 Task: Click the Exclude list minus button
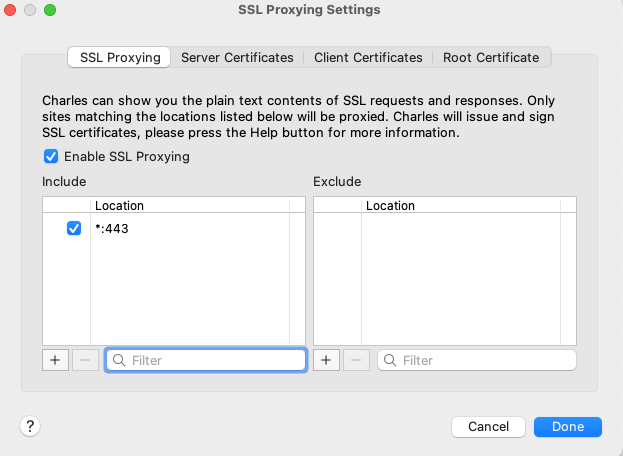tap(356, 360)
